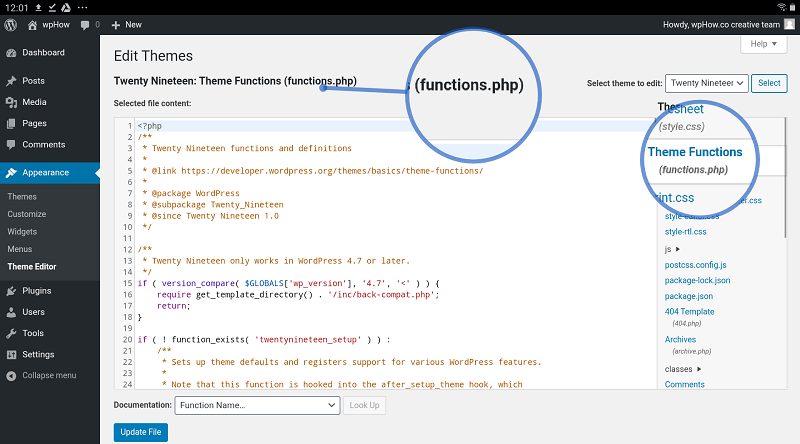Click the comments bubble icon in admin bar

click(x=85, y=24)
